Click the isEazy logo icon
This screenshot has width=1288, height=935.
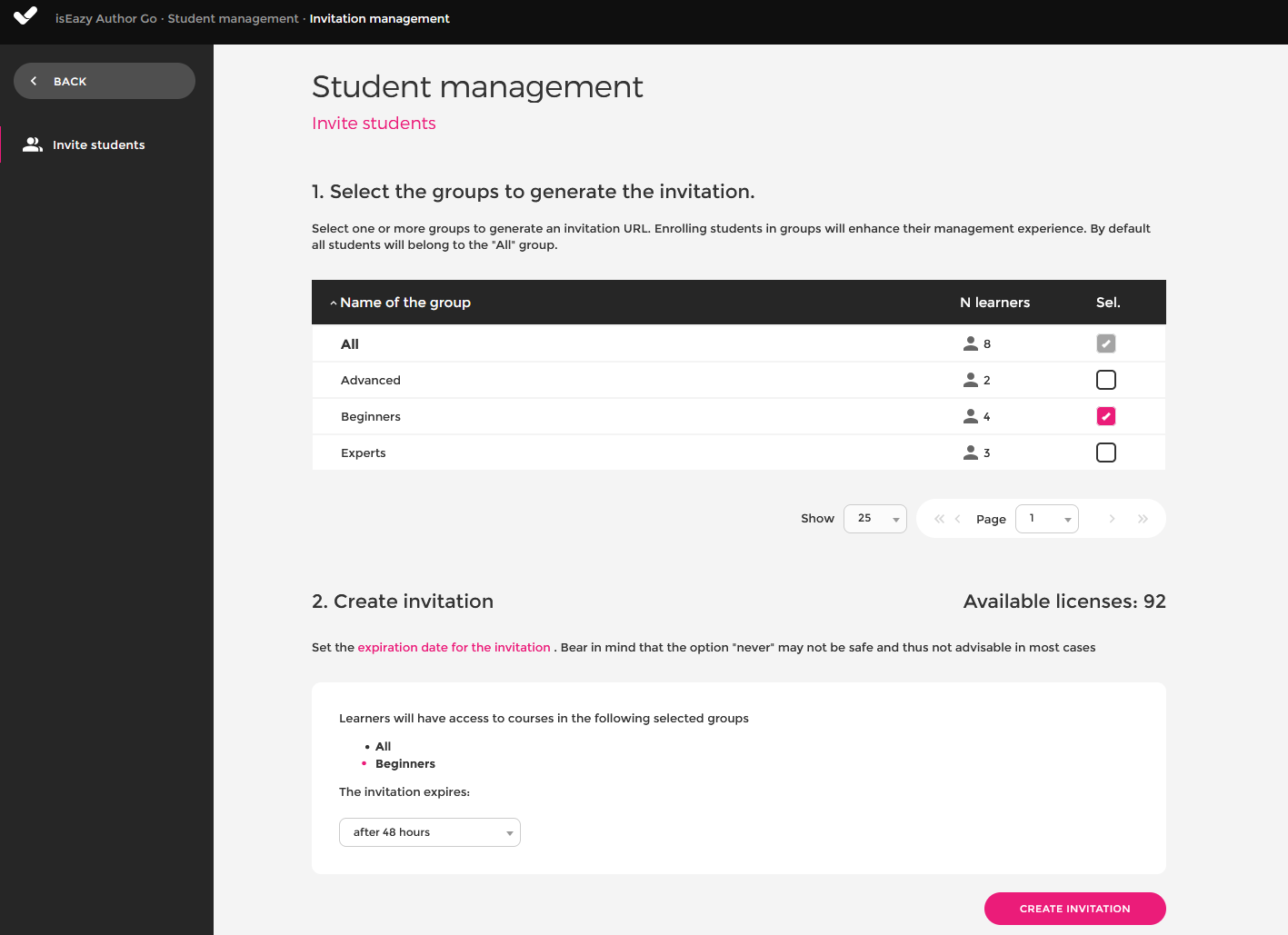25,16
